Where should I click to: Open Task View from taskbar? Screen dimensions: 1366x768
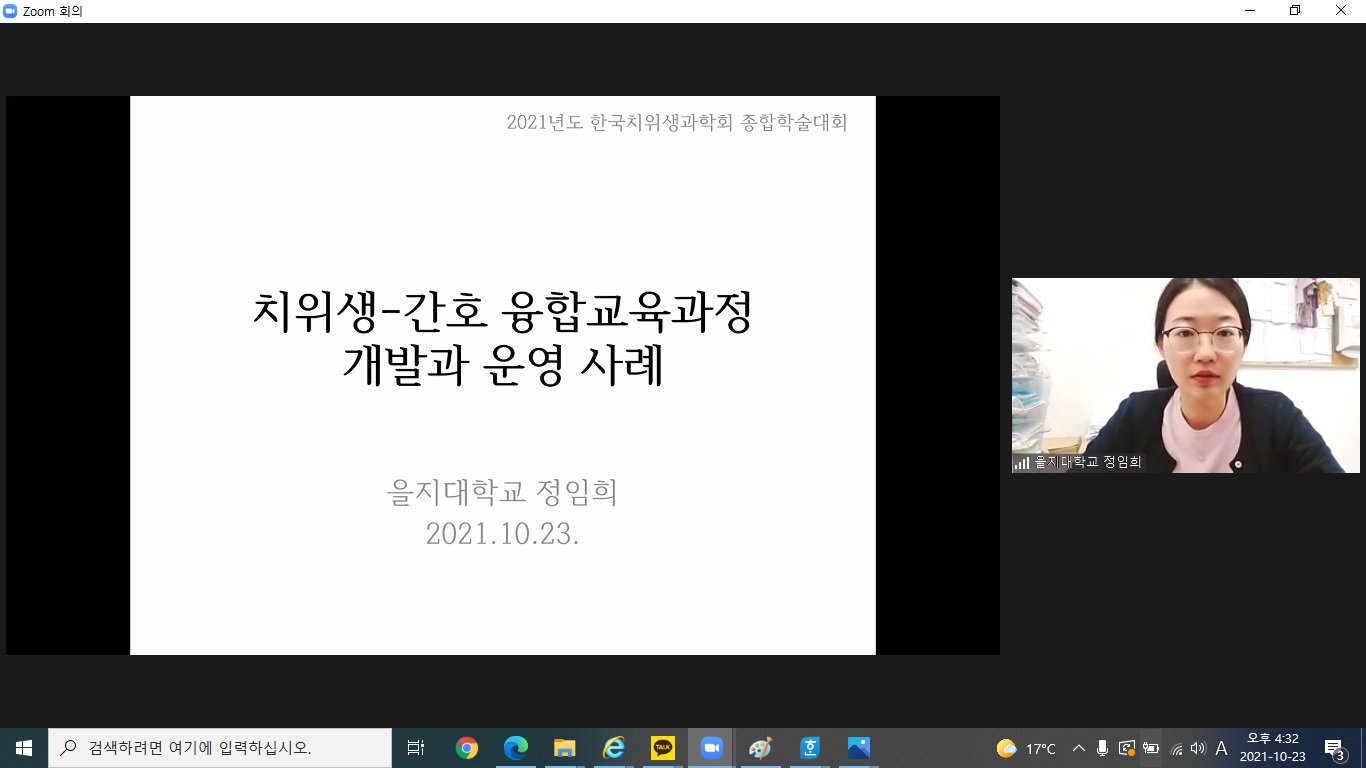point(416,747)
